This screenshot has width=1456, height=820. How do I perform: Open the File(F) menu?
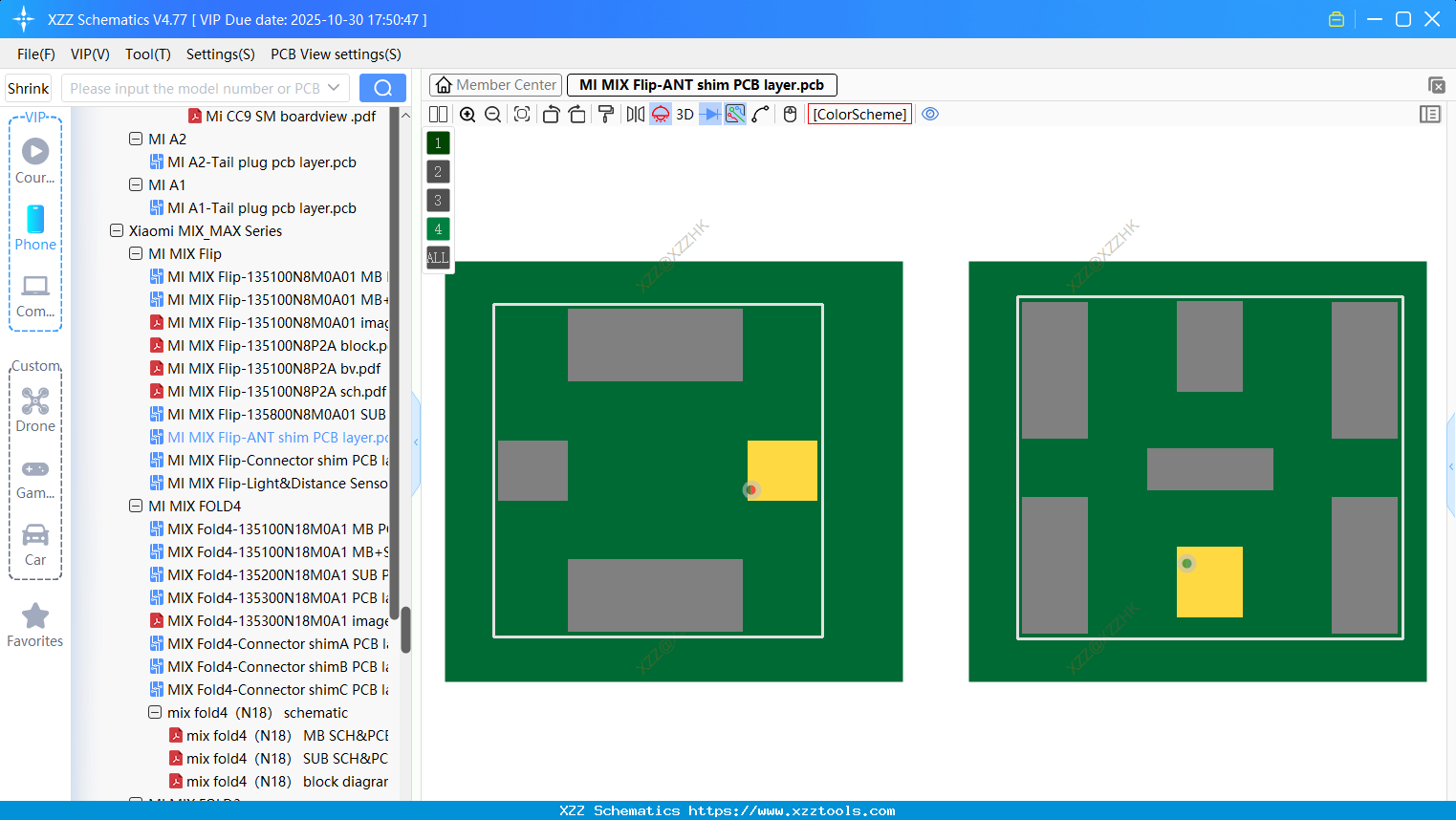coord(36,54)
